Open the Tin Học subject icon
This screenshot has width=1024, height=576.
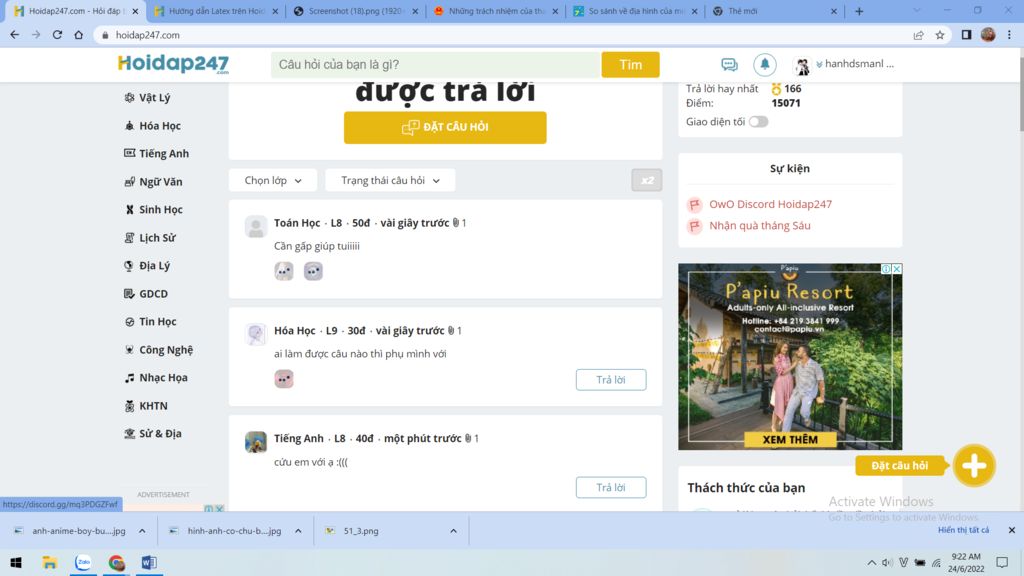[129, 322]
